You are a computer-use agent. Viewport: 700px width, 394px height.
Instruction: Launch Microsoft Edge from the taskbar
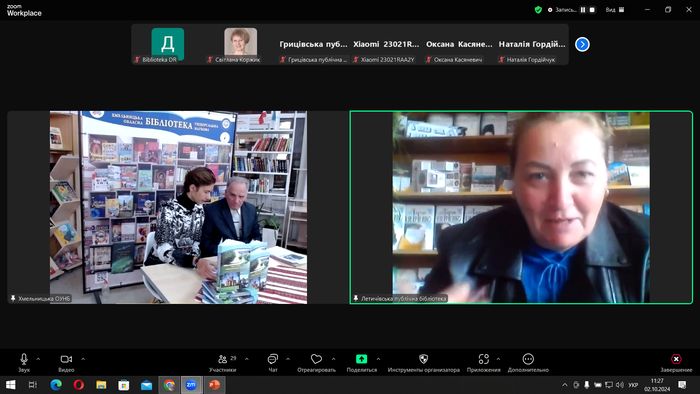coord(56,385)
